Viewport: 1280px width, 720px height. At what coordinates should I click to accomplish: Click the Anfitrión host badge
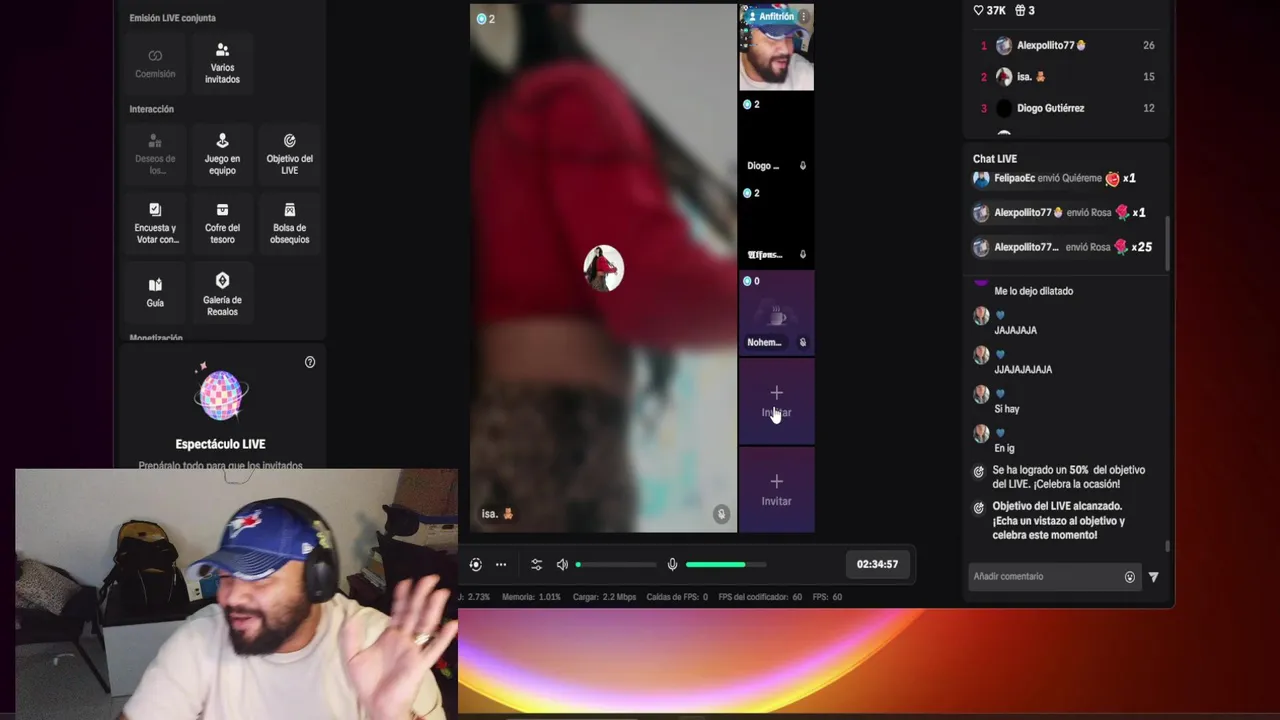[x=771, y=17]
